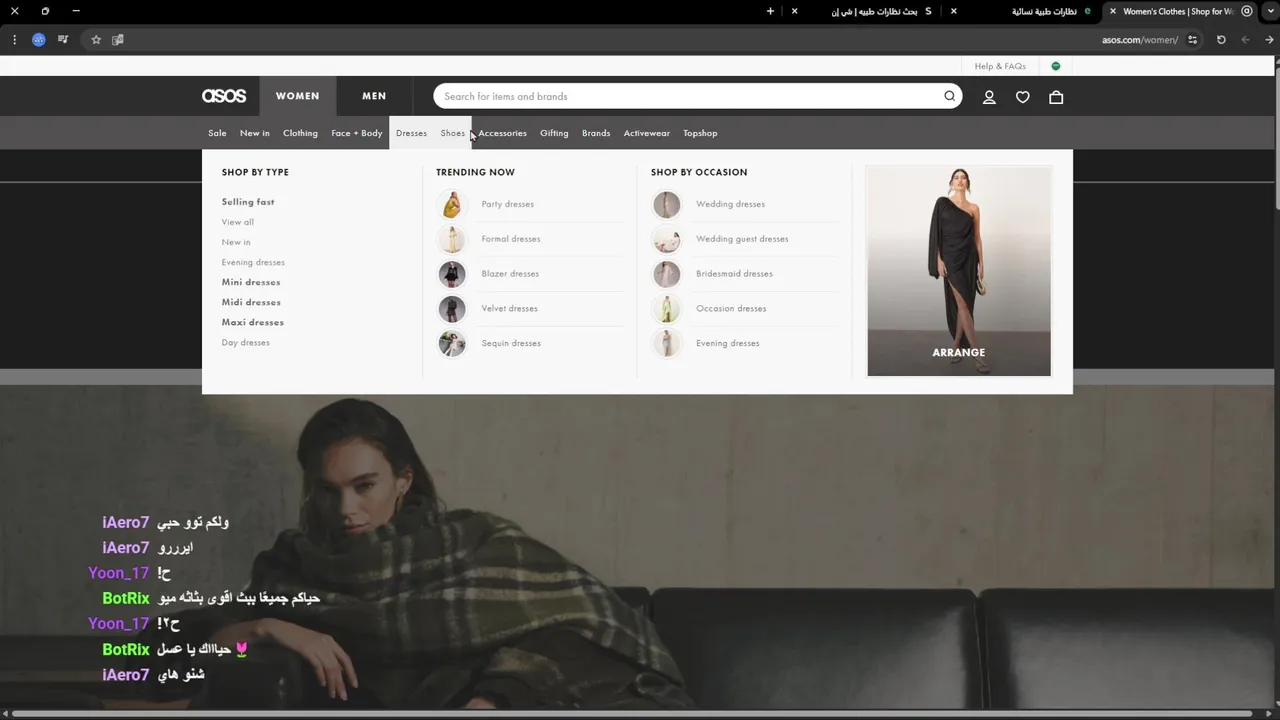Click the asos.com/women address bar
The height and width of the screenshot is (720, 1280).
pyautogui.click(x=1140, y=40)
